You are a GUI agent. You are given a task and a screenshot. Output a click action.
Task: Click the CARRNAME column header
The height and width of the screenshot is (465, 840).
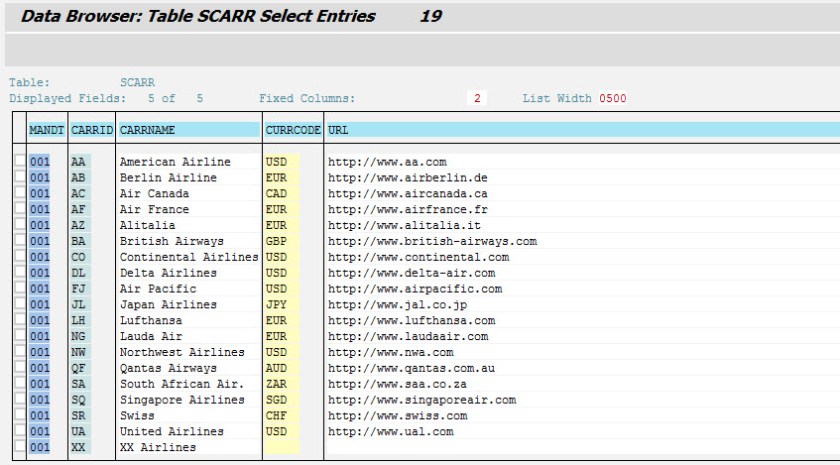pyautogui.click(x=189, y=130)
